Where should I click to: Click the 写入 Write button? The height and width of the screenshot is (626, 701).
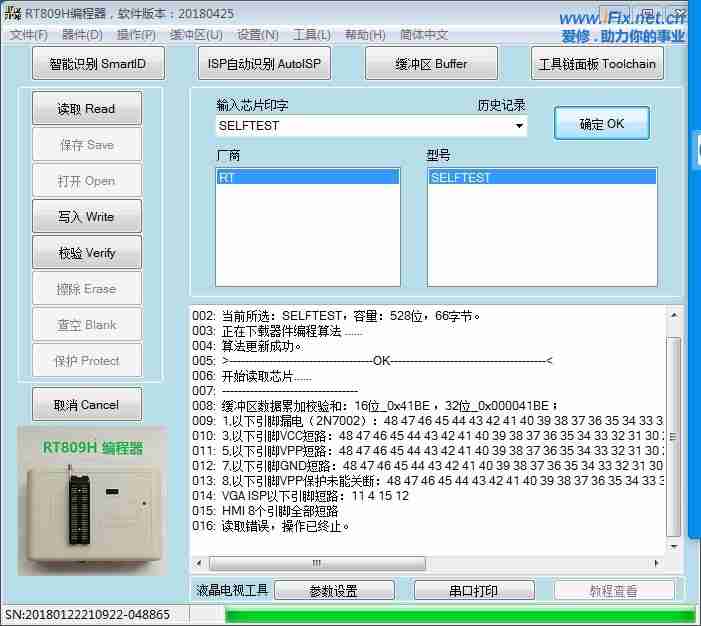[x=87, y=216]
